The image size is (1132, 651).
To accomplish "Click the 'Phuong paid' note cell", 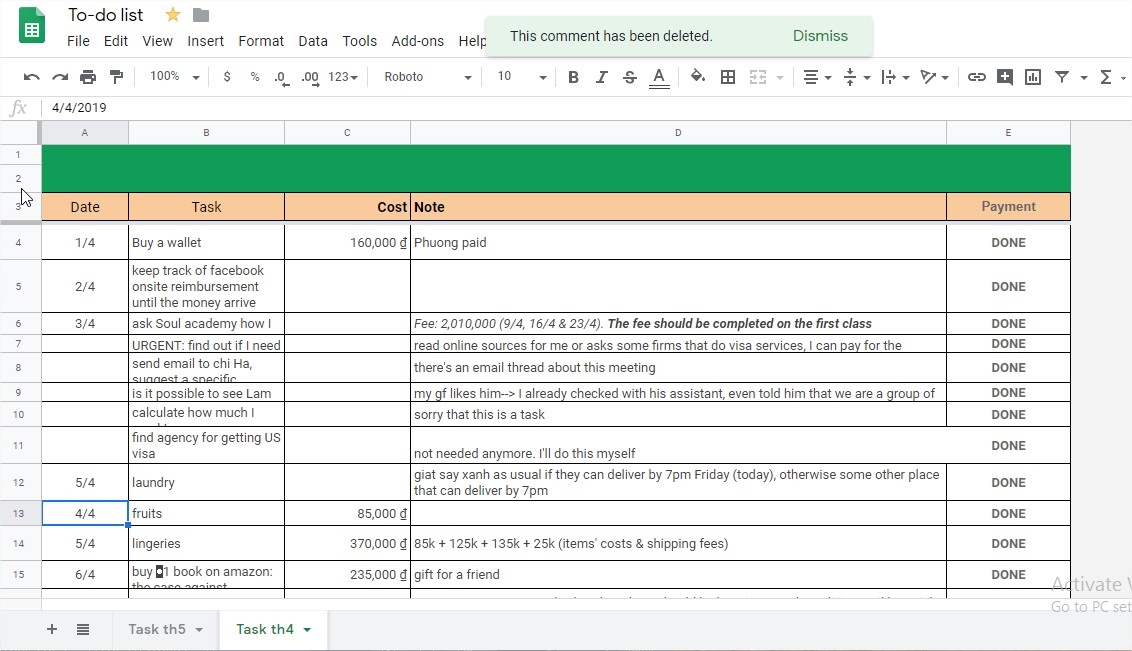I will (x=678, y=243).
